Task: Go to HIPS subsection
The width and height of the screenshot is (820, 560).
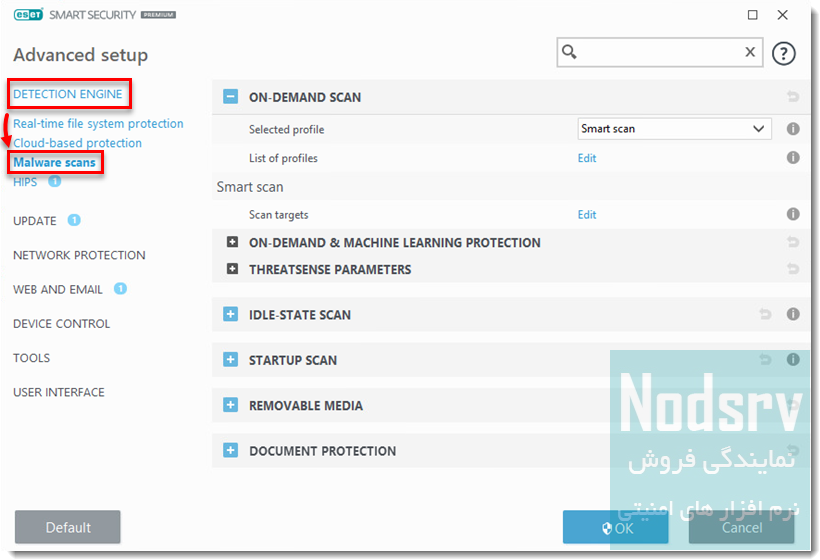Action: (x=25, y=182)
